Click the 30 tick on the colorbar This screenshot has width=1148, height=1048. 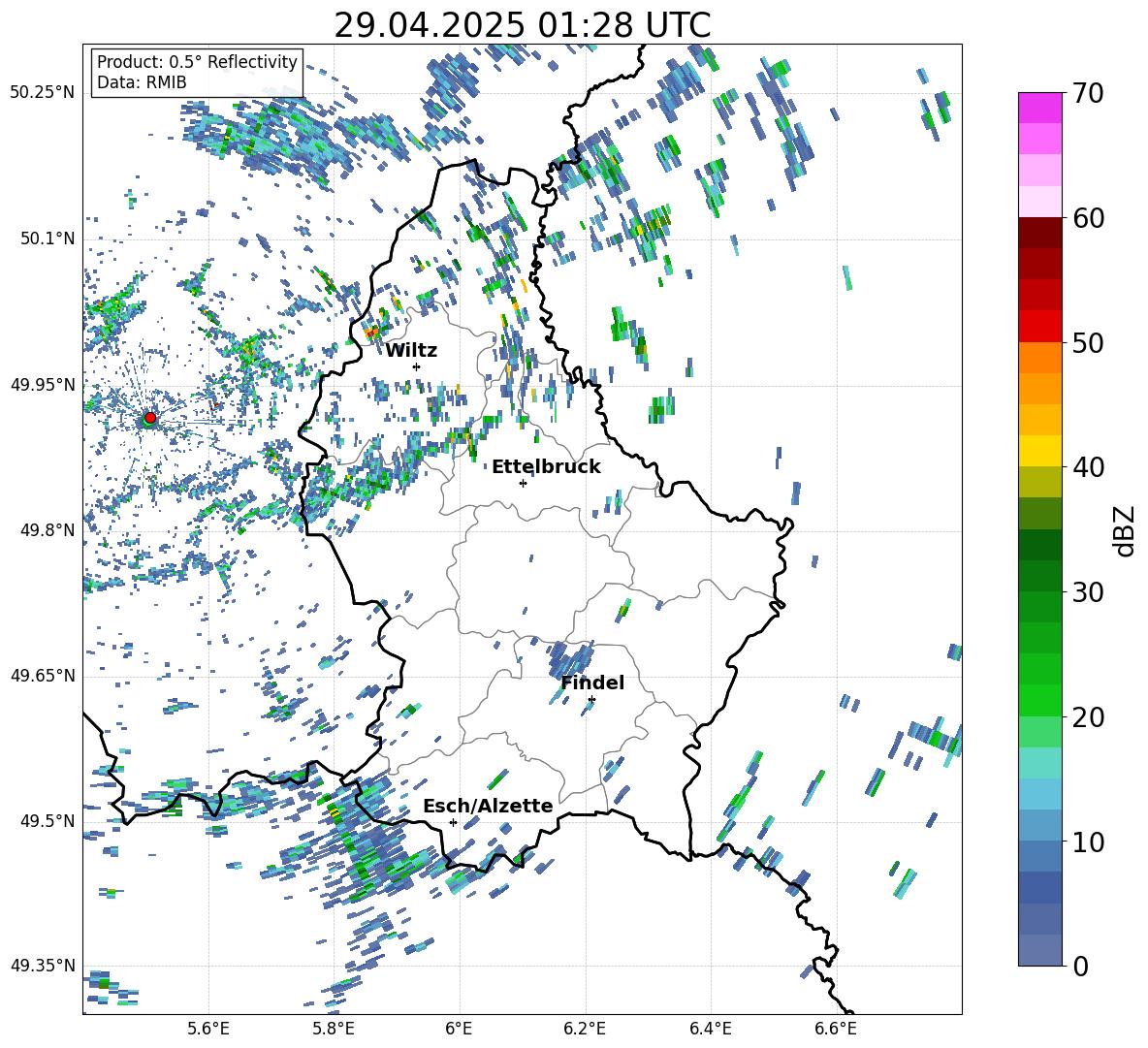1087,591
